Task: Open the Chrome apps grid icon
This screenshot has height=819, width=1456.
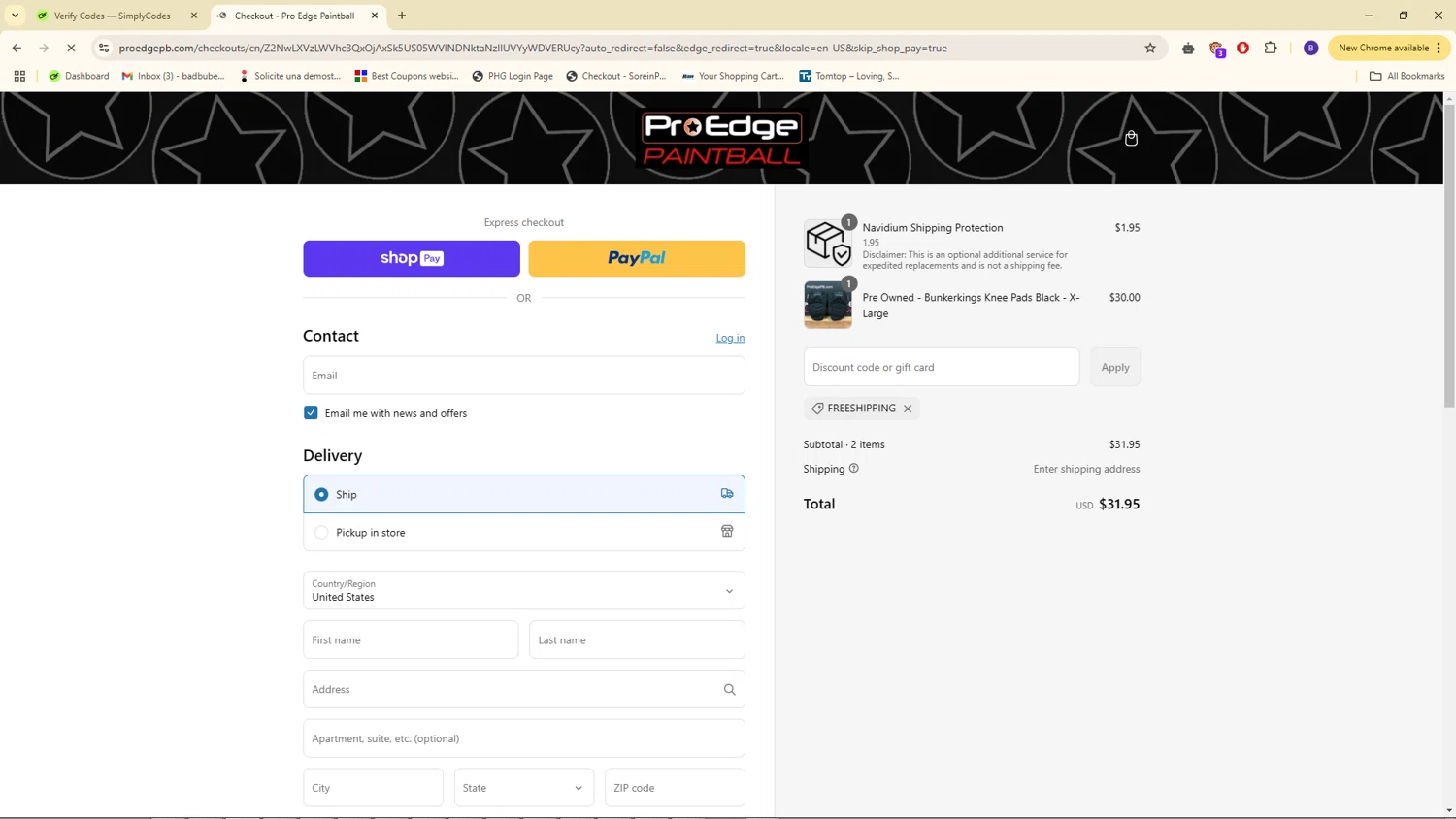Action: point(19,76)
